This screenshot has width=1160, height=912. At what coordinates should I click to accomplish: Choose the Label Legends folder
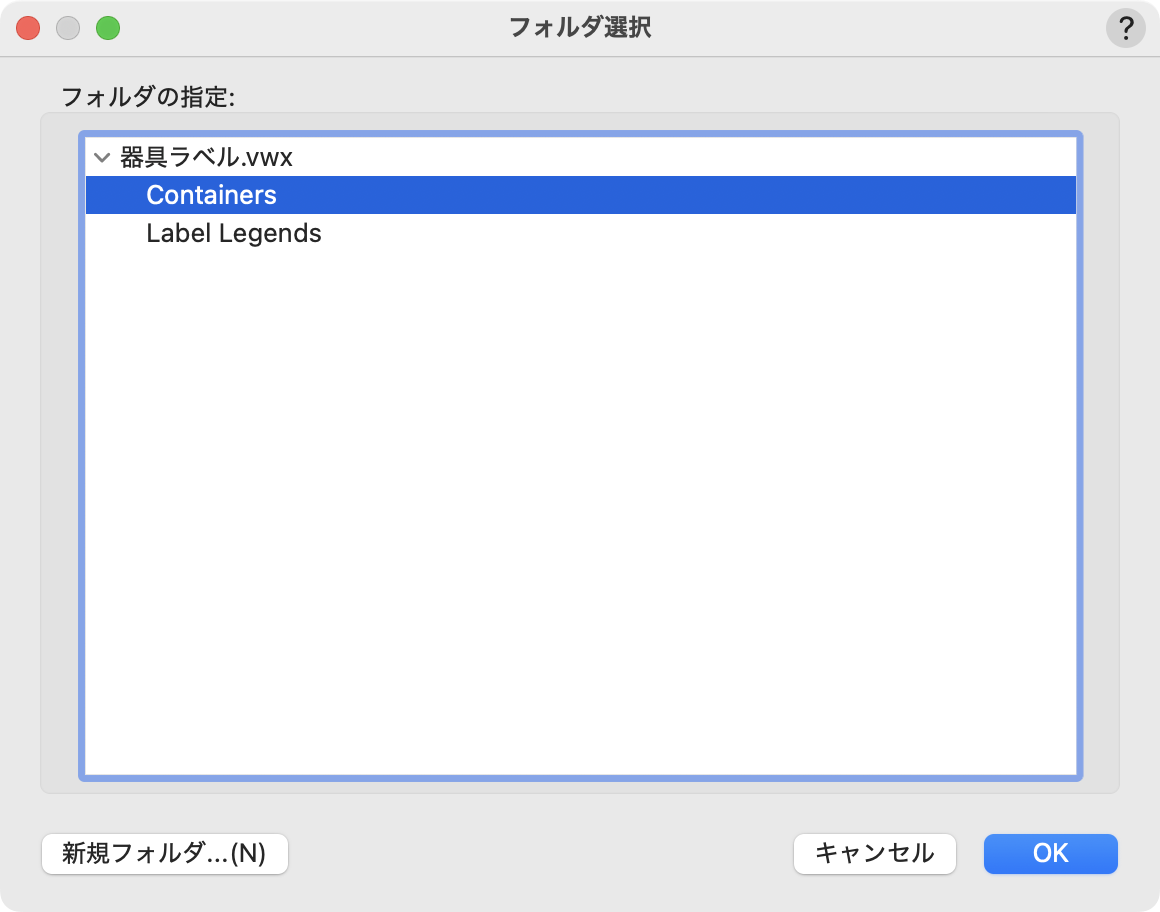[x=233, y=234]
